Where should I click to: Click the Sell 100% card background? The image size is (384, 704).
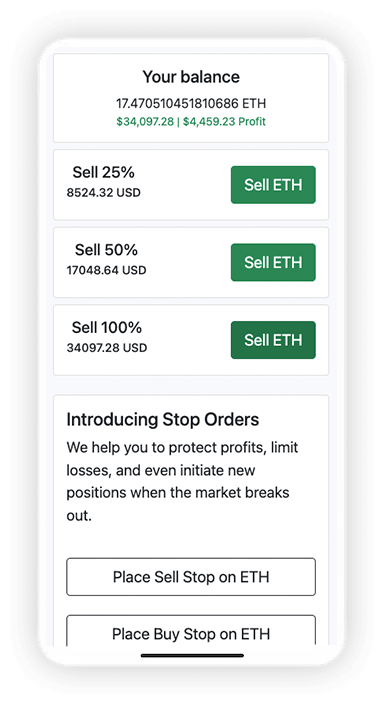click(x=191, y=340)
